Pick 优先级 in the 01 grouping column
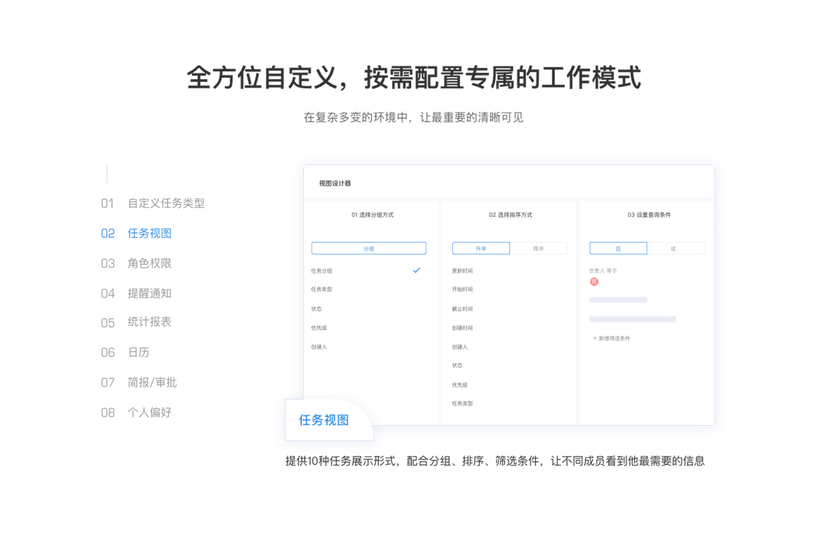The image size is (828, 552). pos(319,328)
